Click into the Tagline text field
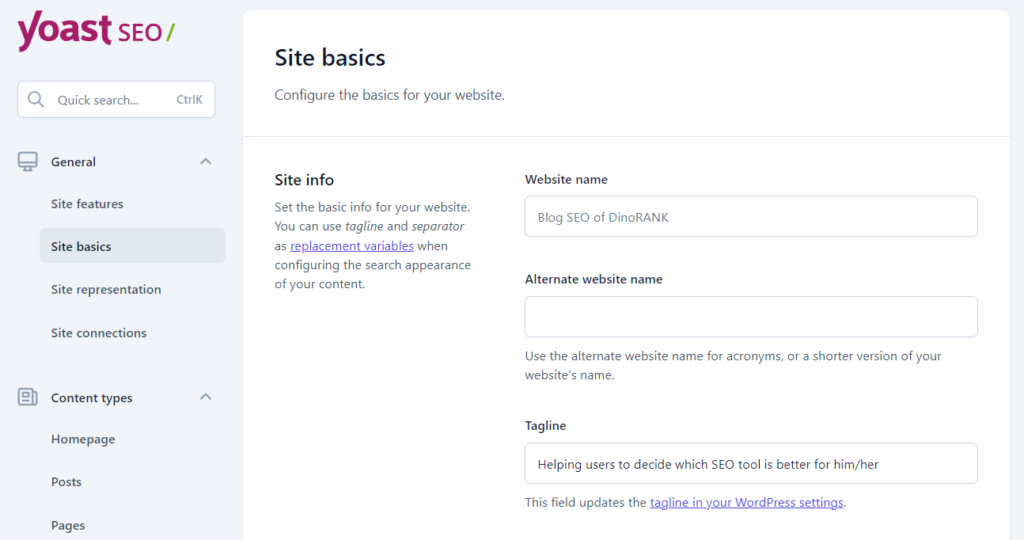1024x540 pixels. click(x=751, y=464)
